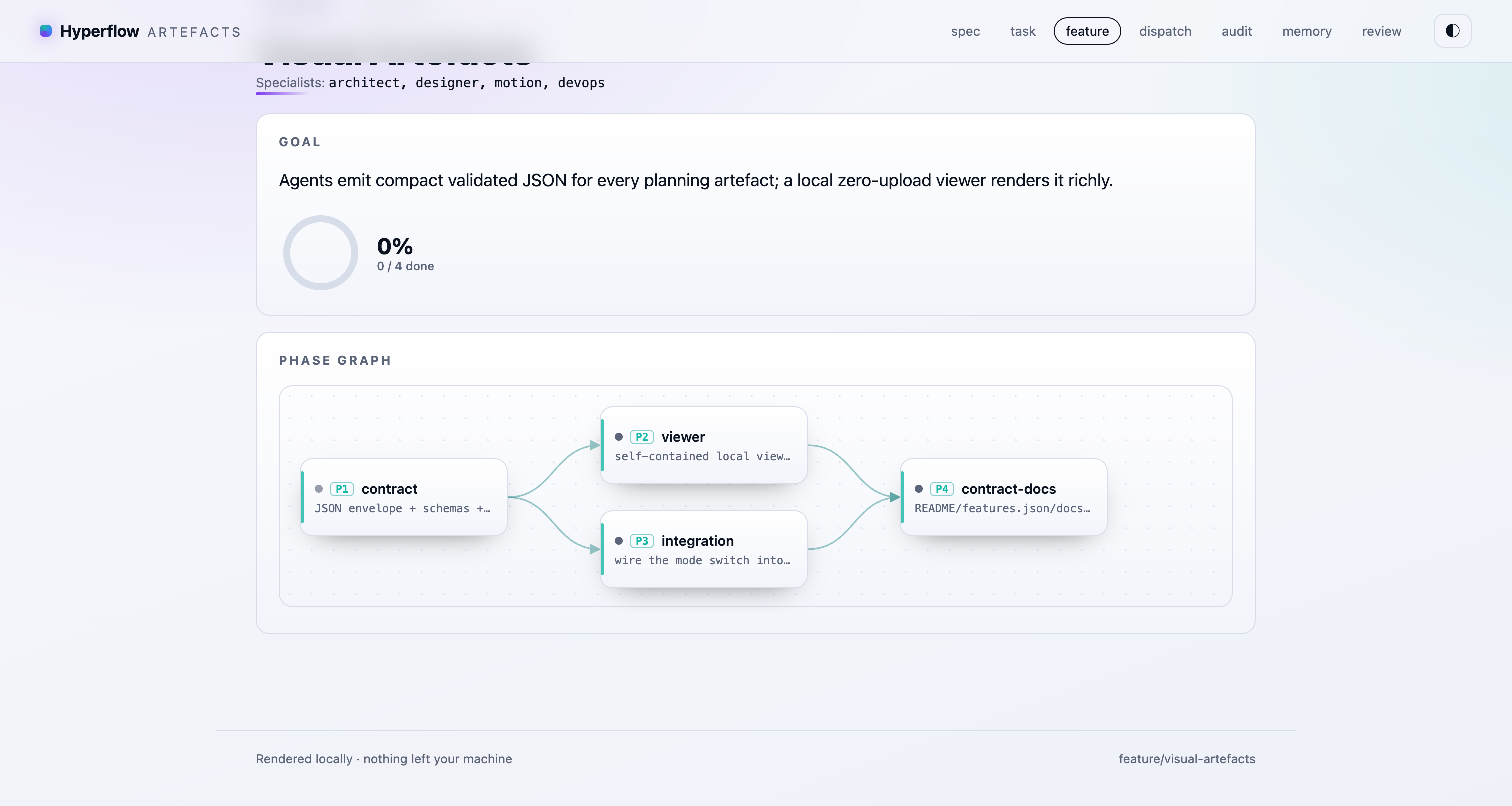Click the 'JSON envelope + schemas' description
Image resolution: width=1512 pixels, height=806 pixels.
pyautogui.click(x=402, y=508)
